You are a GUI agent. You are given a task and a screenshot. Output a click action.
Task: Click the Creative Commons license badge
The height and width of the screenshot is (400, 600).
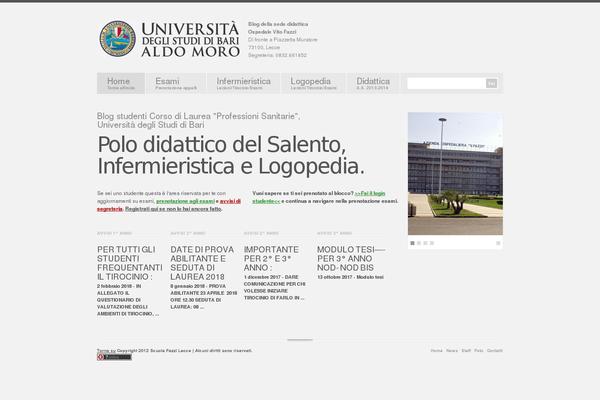(114, 357)
